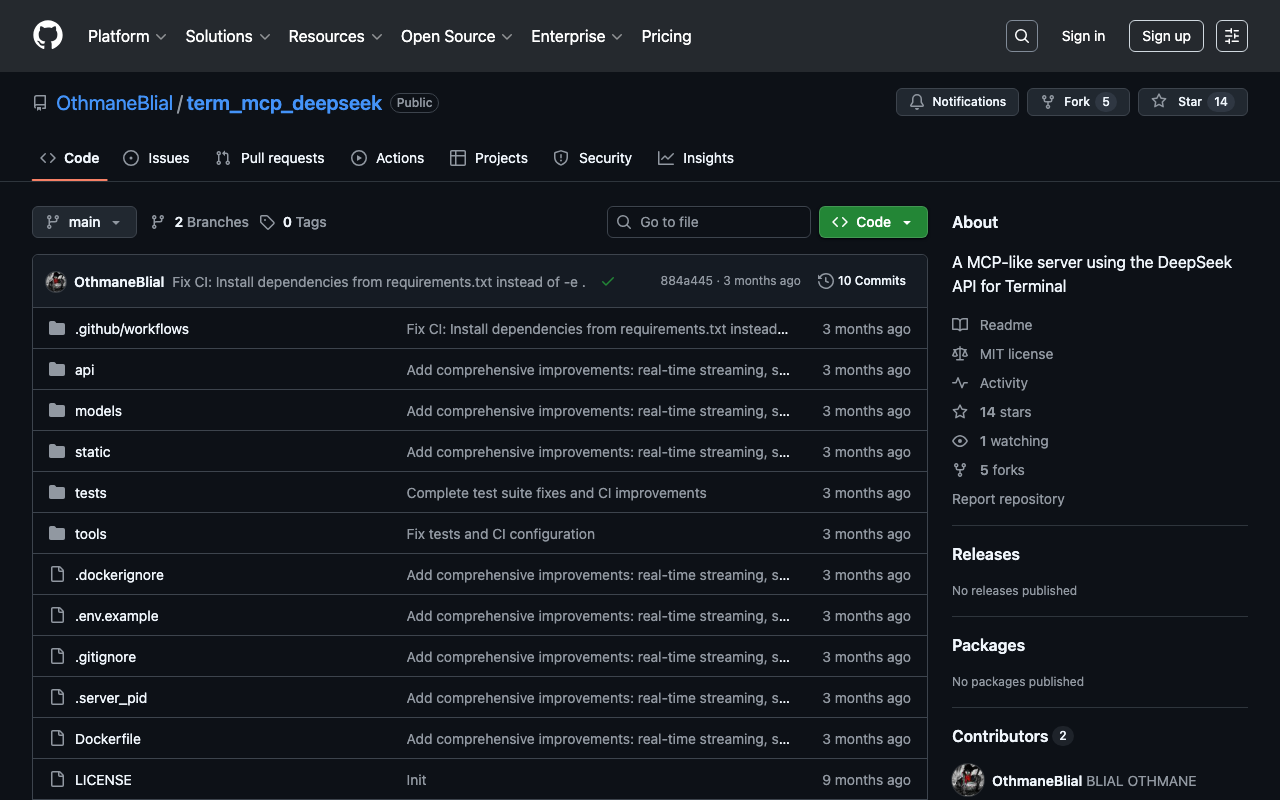1280x800 pixels.
Task: Expand the Platform navigation menu
Action: pyautogui.click(x=127, y=36)
